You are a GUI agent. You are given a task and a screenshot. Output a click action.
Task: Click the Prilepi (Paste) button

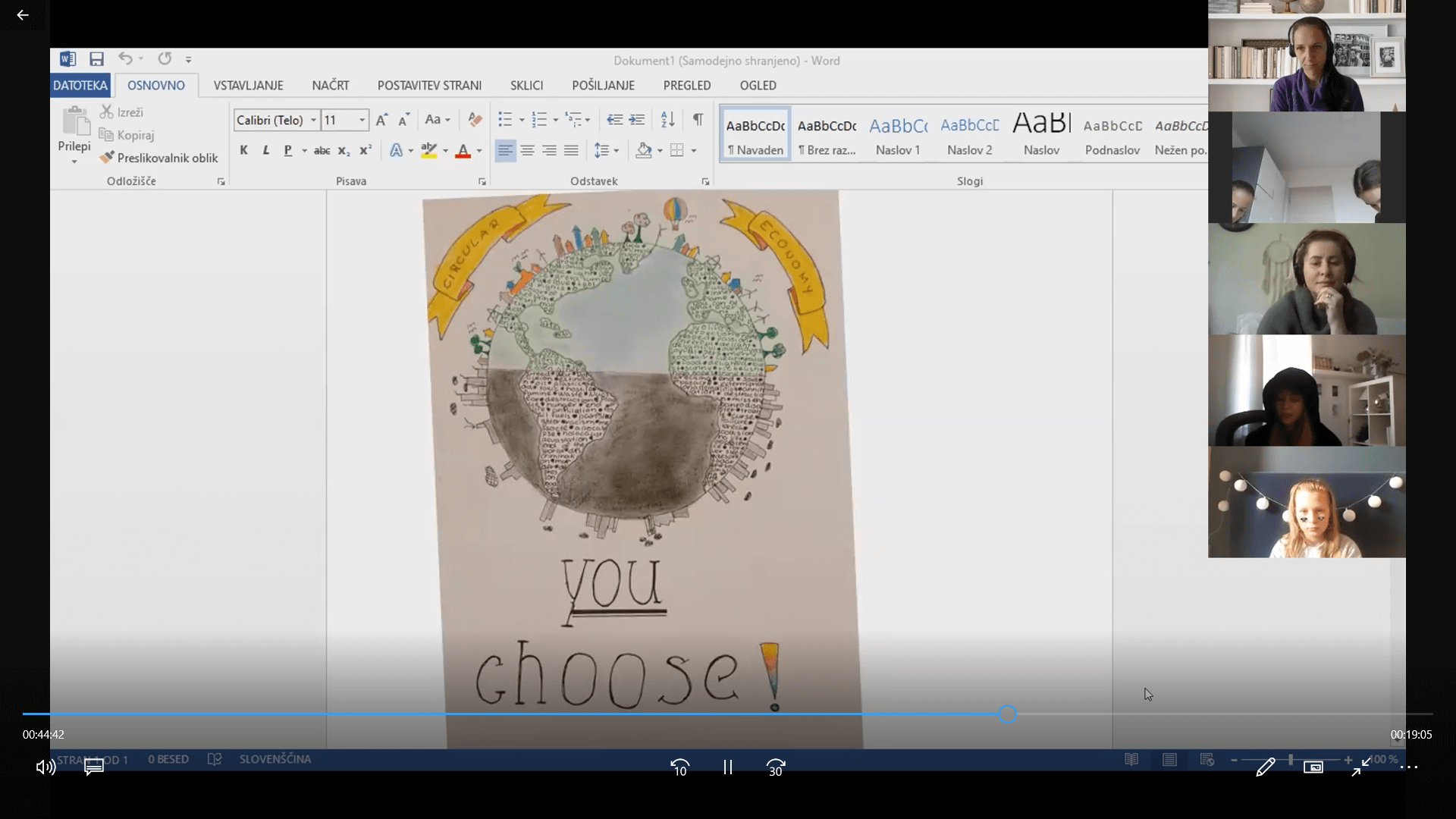click(x=74, y=135)
